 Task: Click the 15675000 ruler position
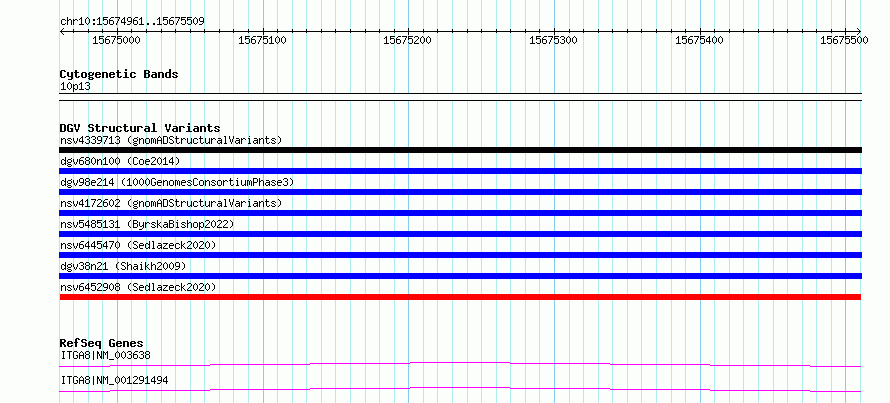click(x=116, y=40)
